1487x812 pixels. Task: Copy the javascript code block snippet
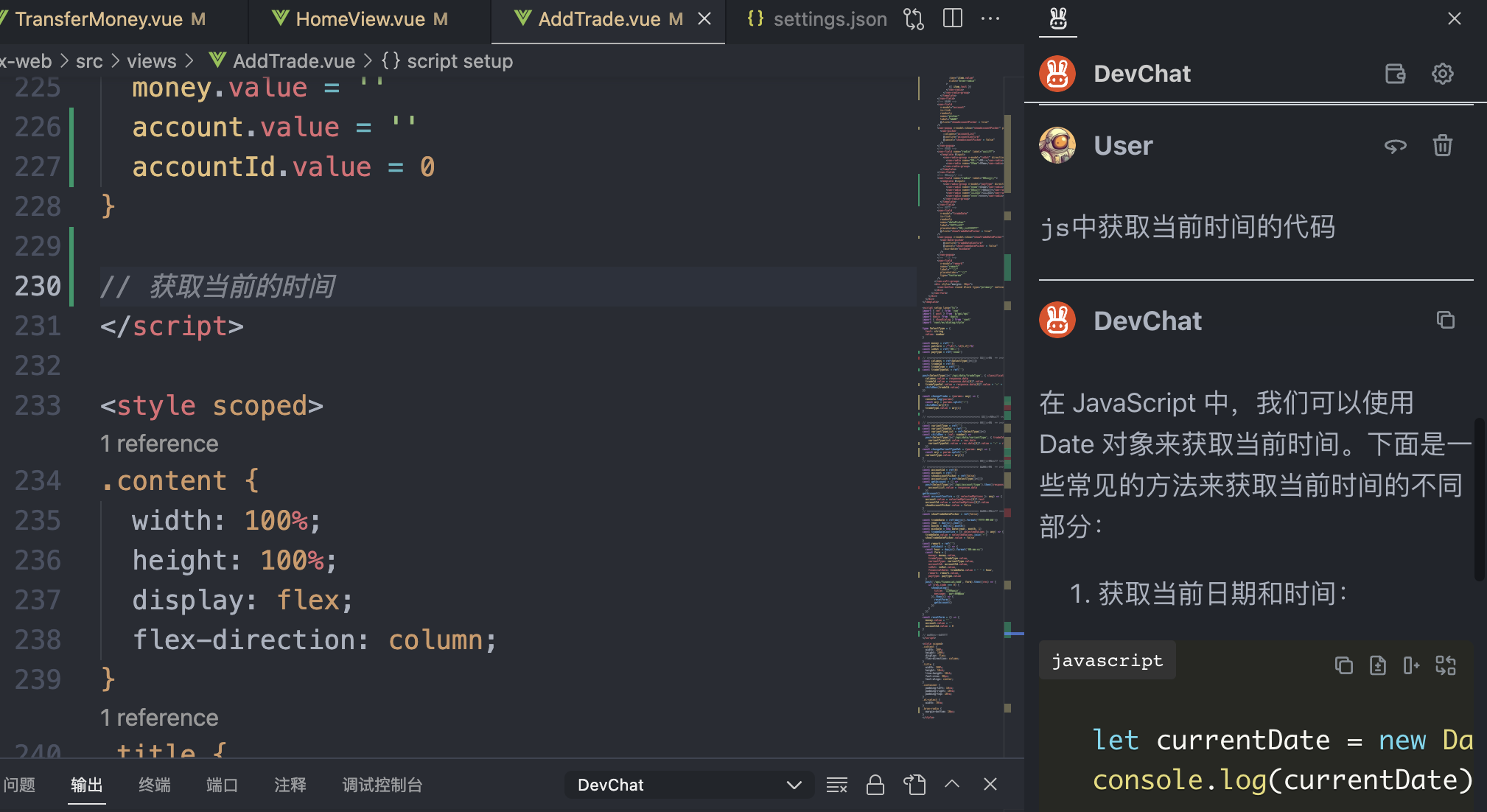1344,665
